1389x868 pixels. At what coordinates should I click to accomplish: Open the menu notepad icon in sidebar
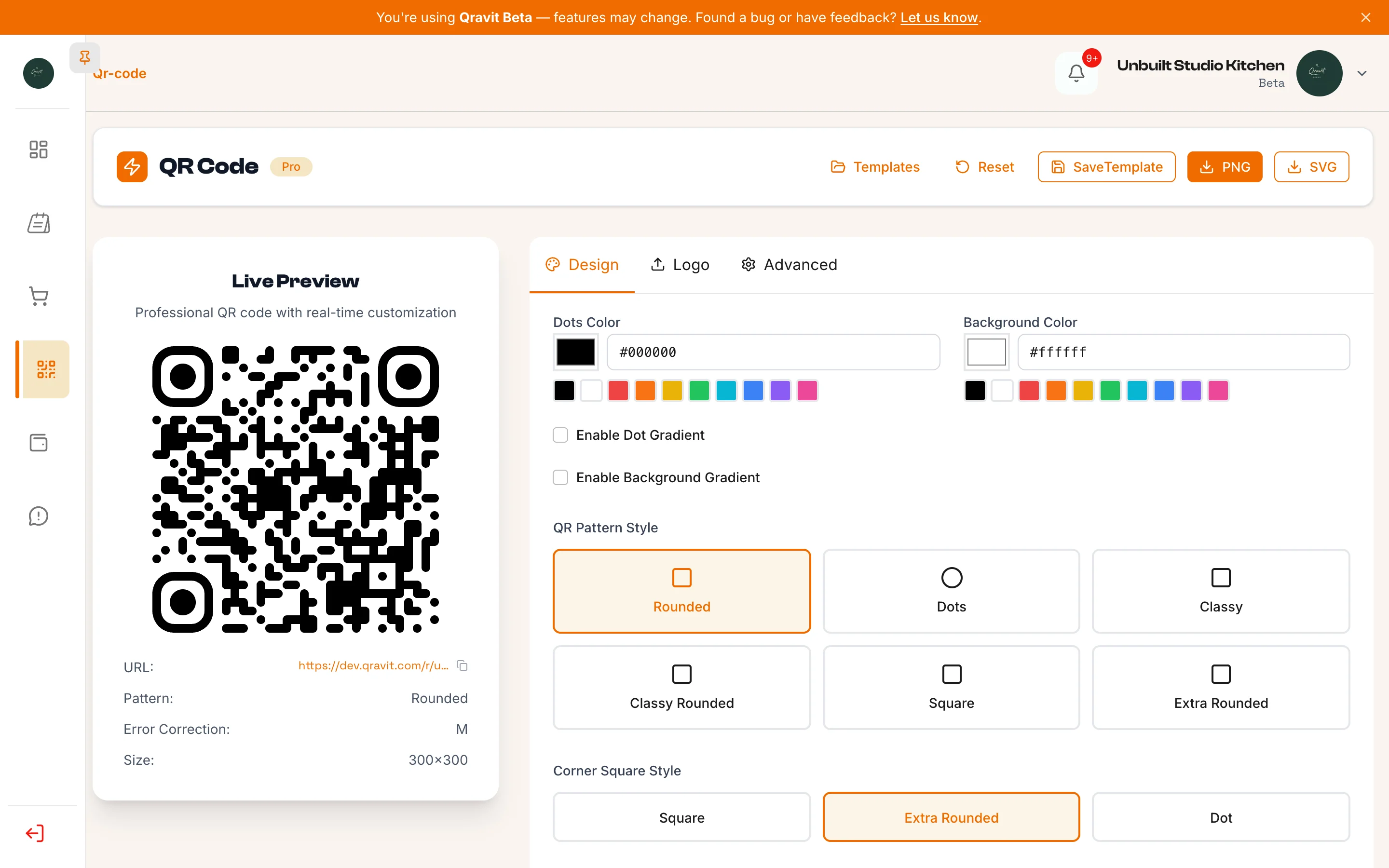pyautogui.click(x=39, y=223)
